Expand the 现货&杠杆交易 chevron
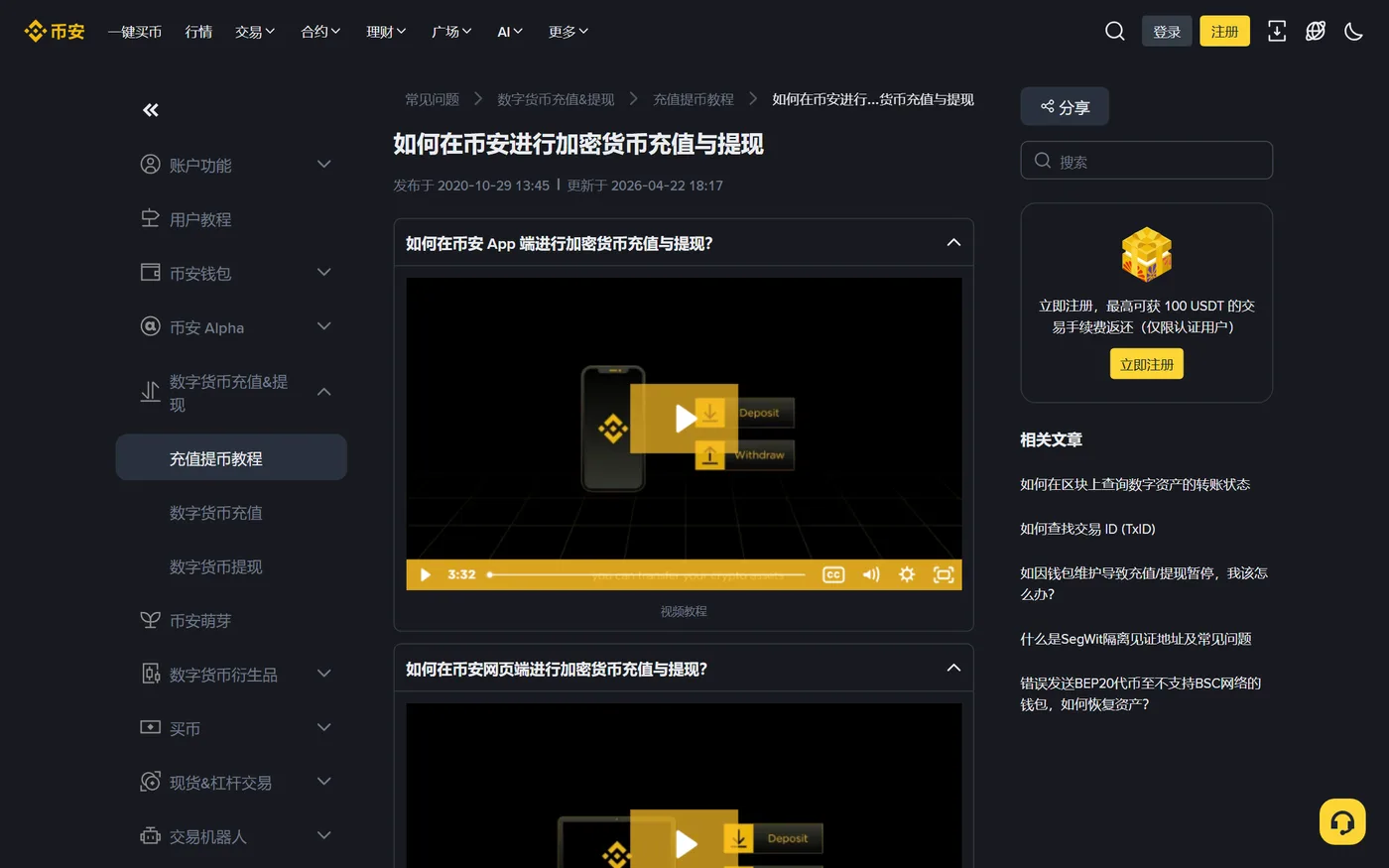Image resolution: width=1389 pixels, height=868 pixels. 323,782
